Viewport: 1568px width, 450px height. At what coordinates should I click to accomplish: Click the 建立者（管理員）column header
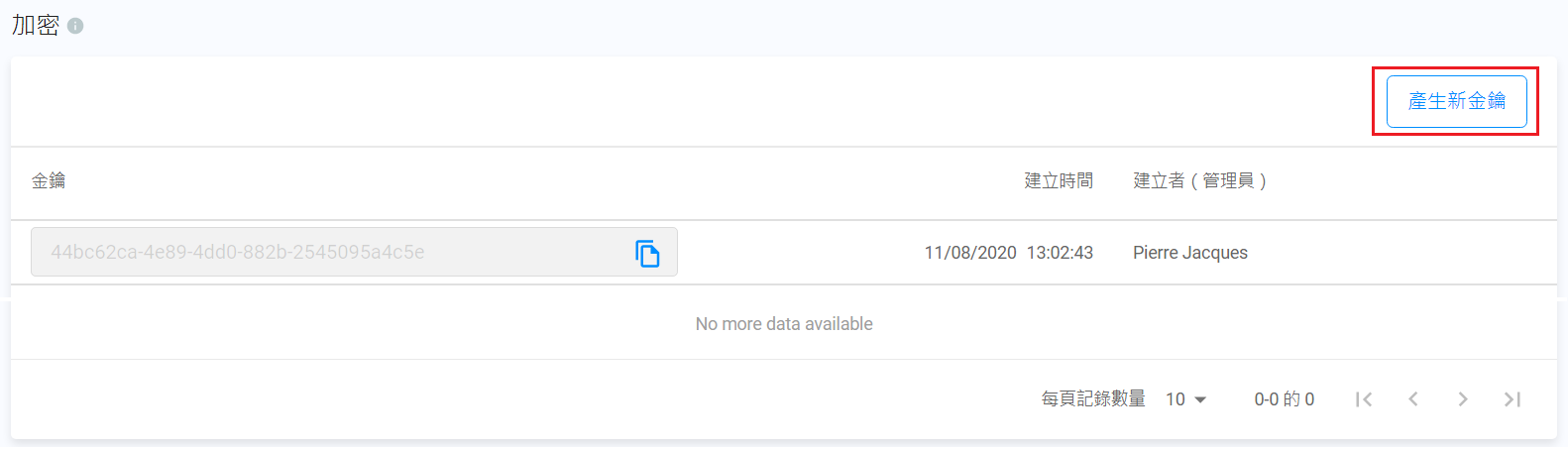pos(1199,180)
